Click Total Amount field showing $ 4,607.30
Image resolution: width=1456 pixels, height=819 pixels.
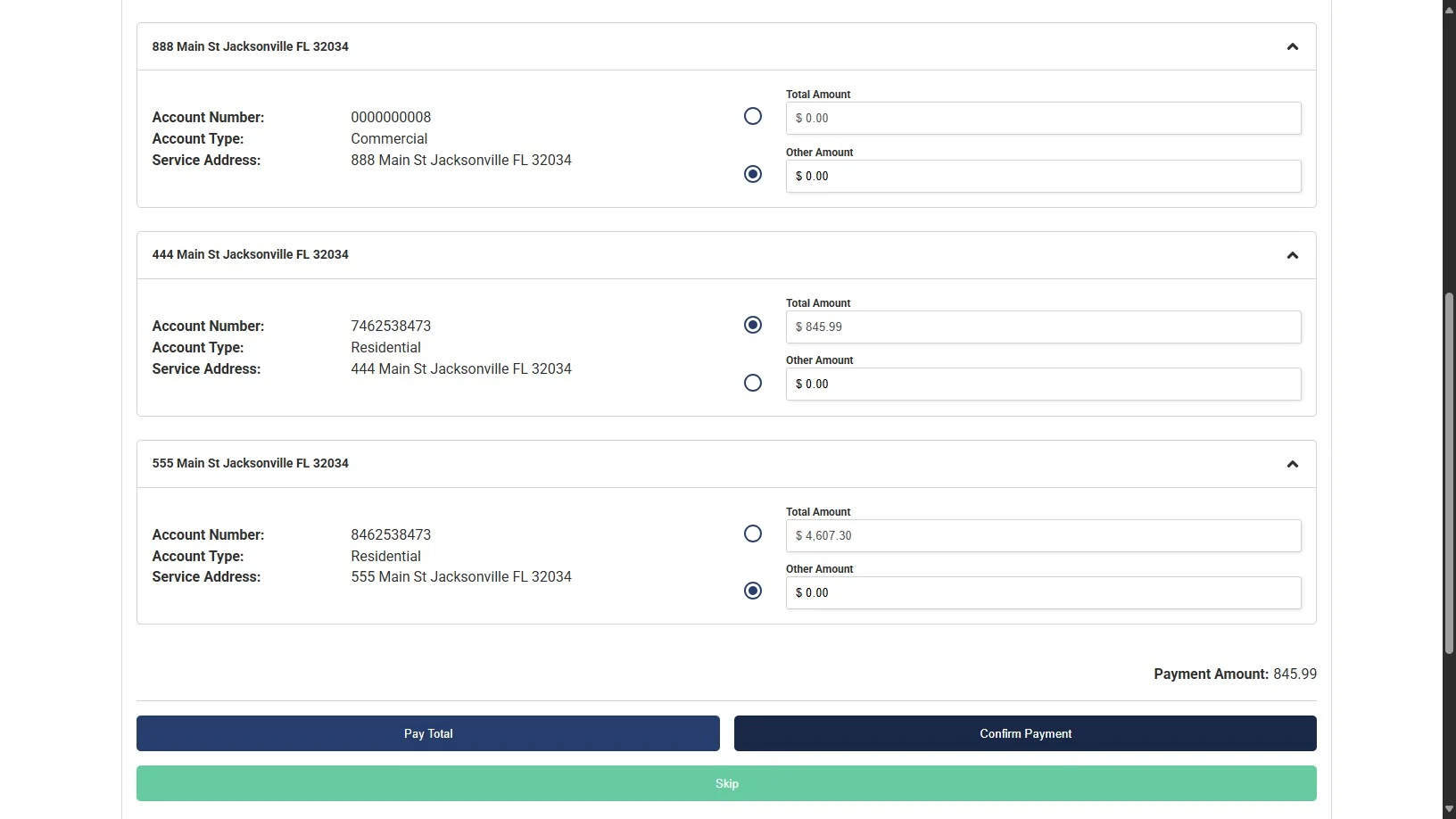pos(1043,535)
